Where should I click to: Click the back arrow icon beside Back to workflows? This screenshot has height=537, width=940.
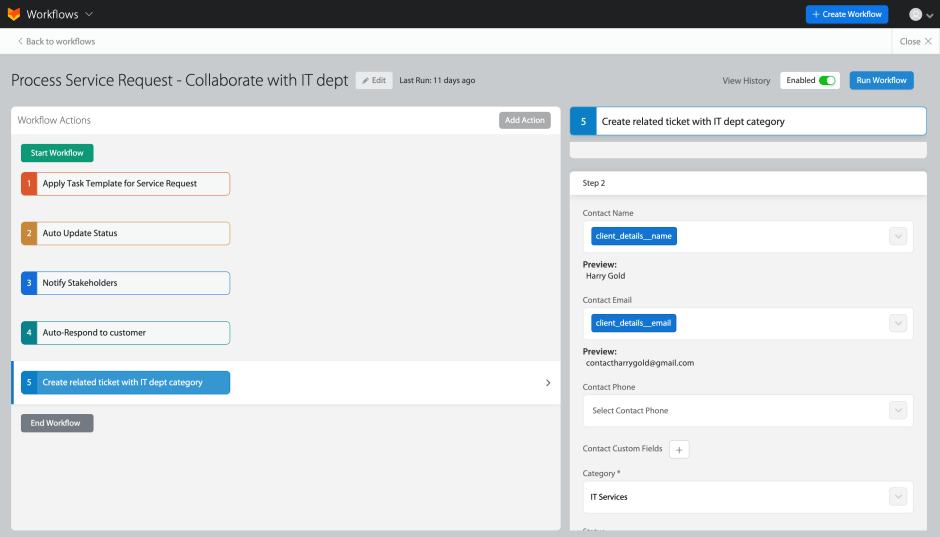coord(20,41)
